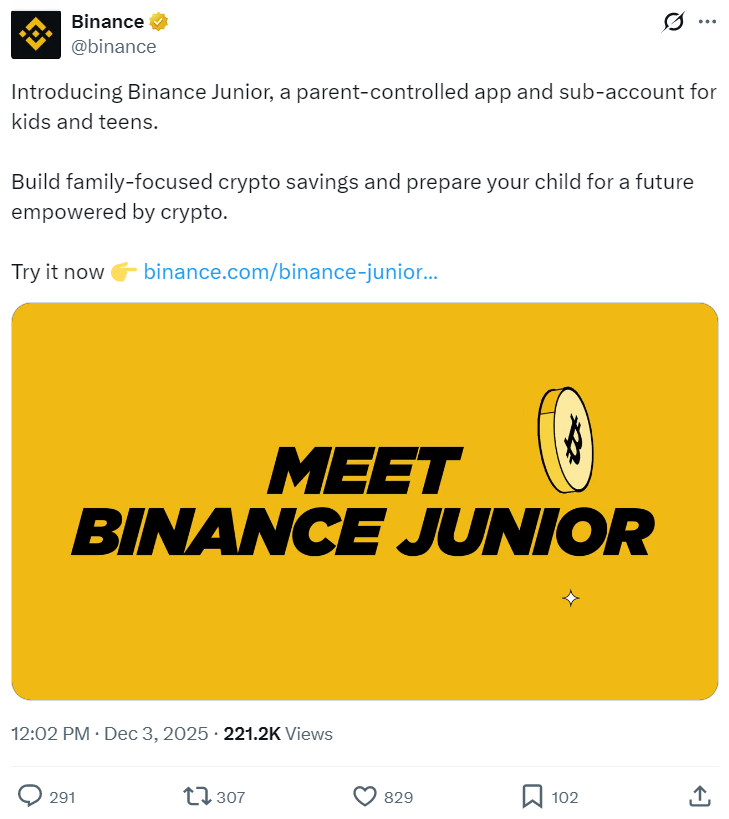Open the binance.com/binance-junior link
The image size is (729, 819).
(290, 271)
